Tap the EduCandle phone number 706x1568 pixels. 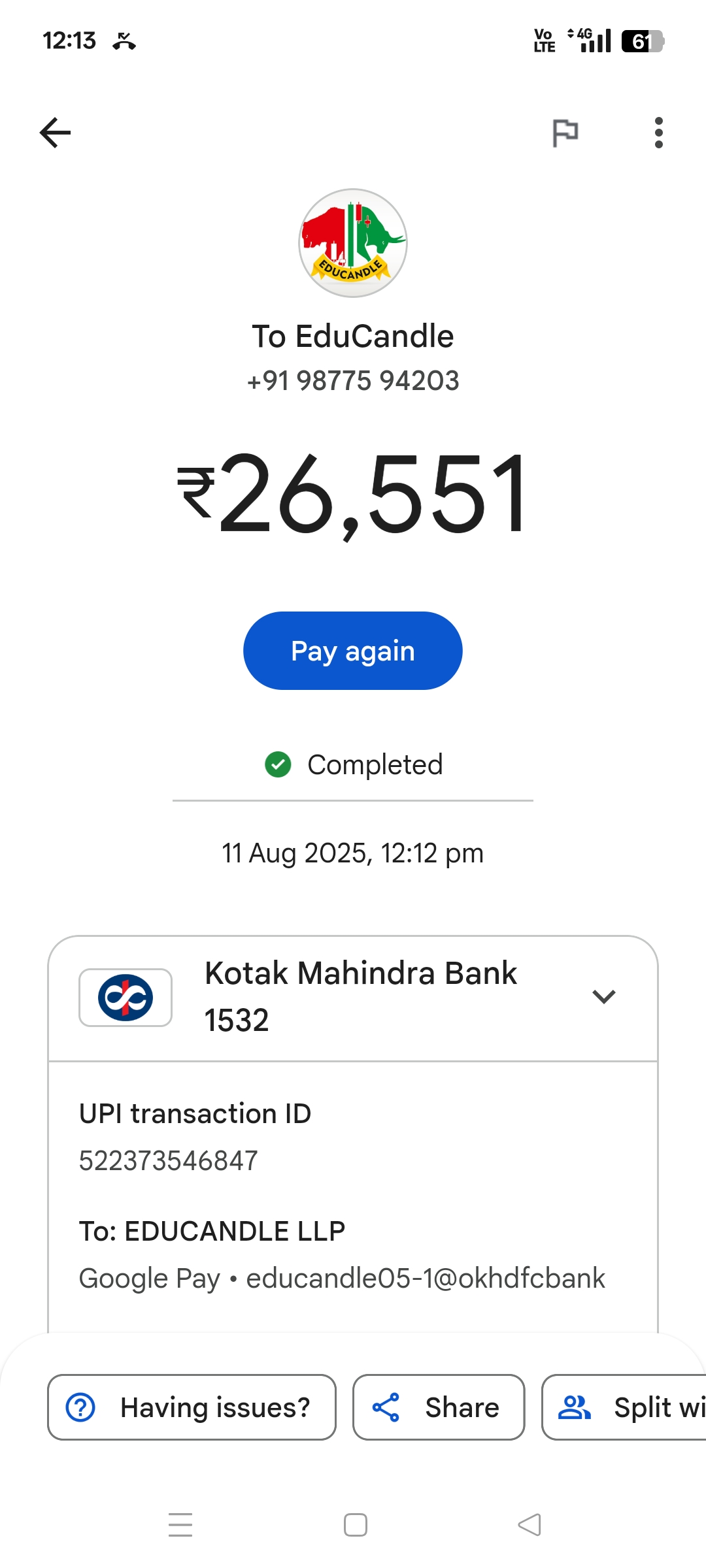[353, 381]
